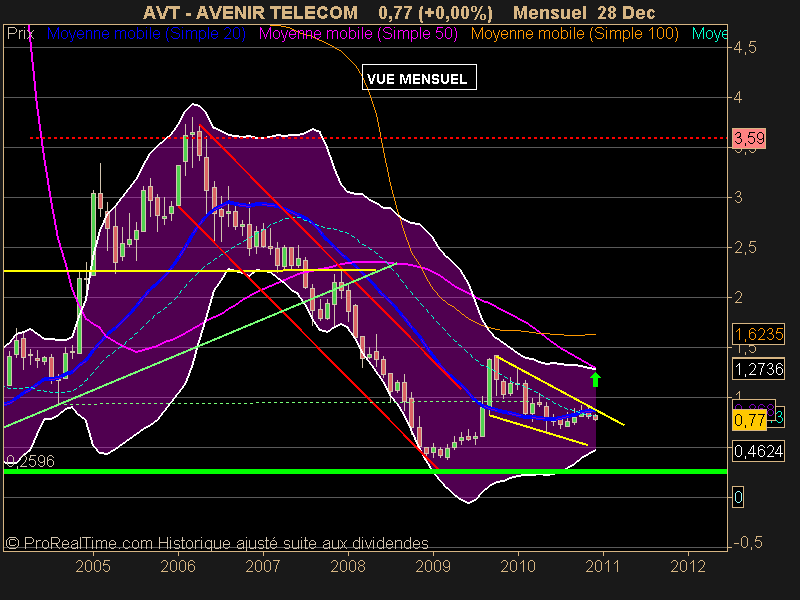The image size is (800, 600).
Task: Click the green up arrow marker
Action: pos(595,379)
